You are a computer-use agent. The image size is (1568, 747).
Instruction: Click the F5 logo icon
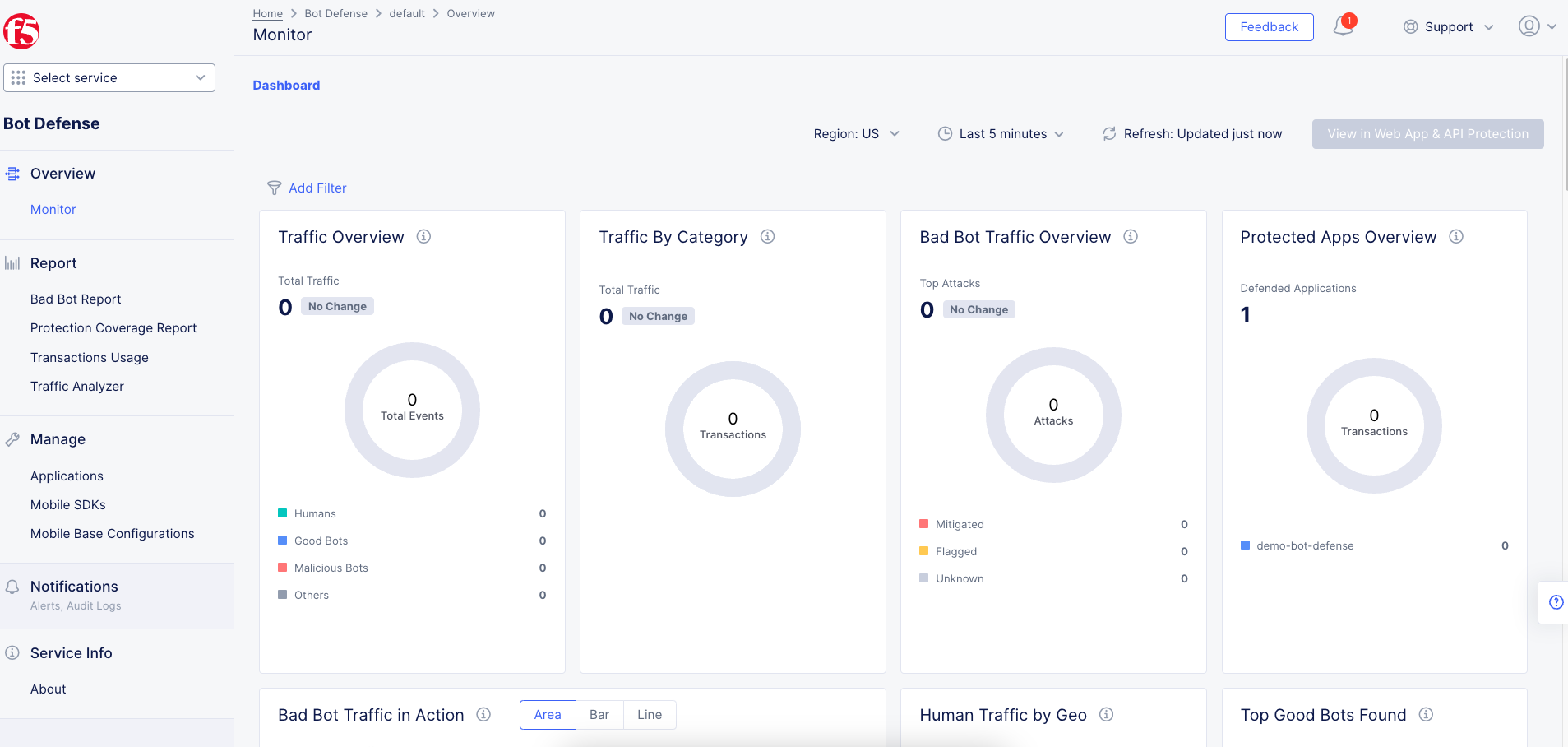21,30
